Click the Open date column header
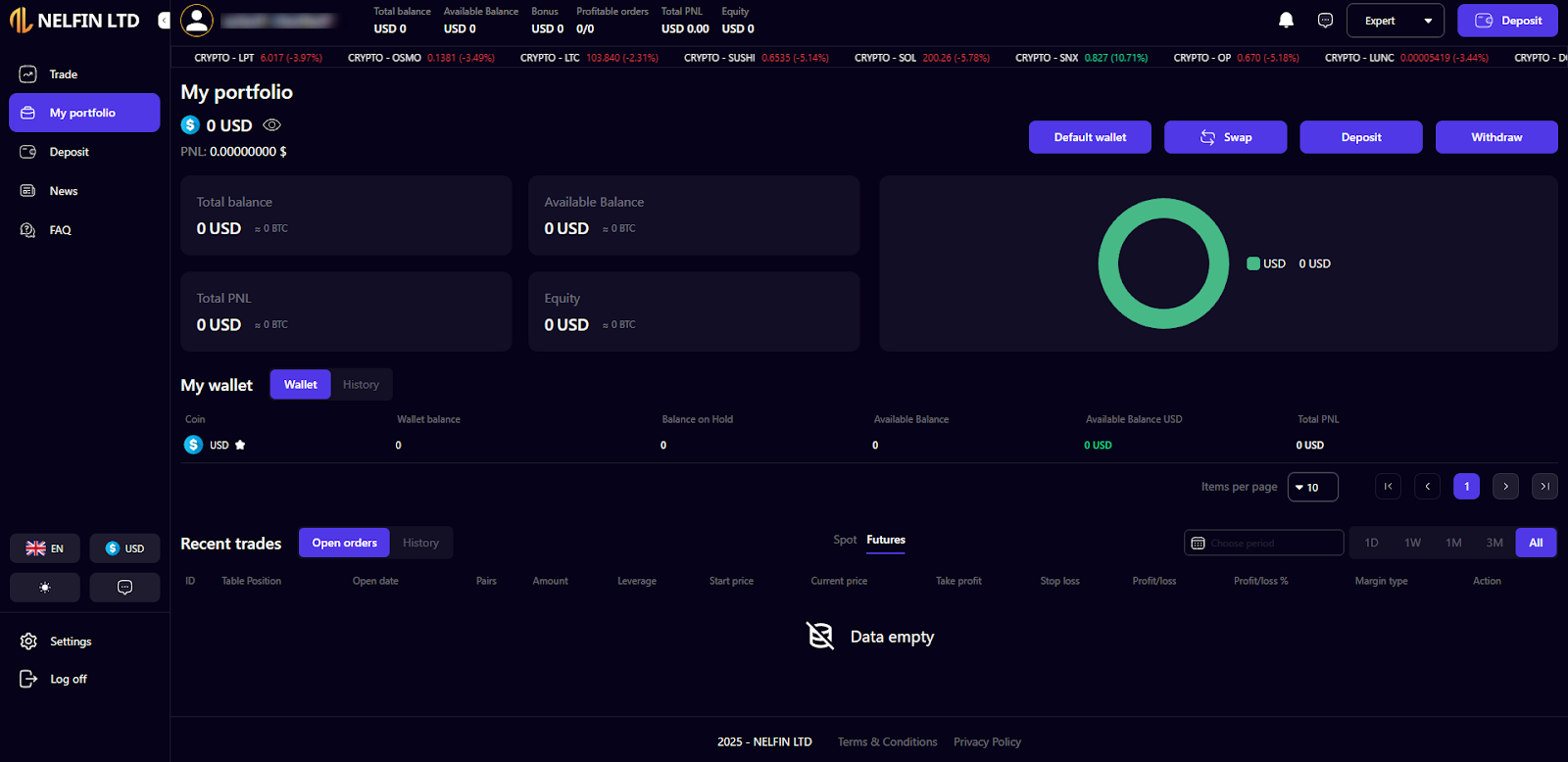The image size is (1568, 762). click(375, 581)
